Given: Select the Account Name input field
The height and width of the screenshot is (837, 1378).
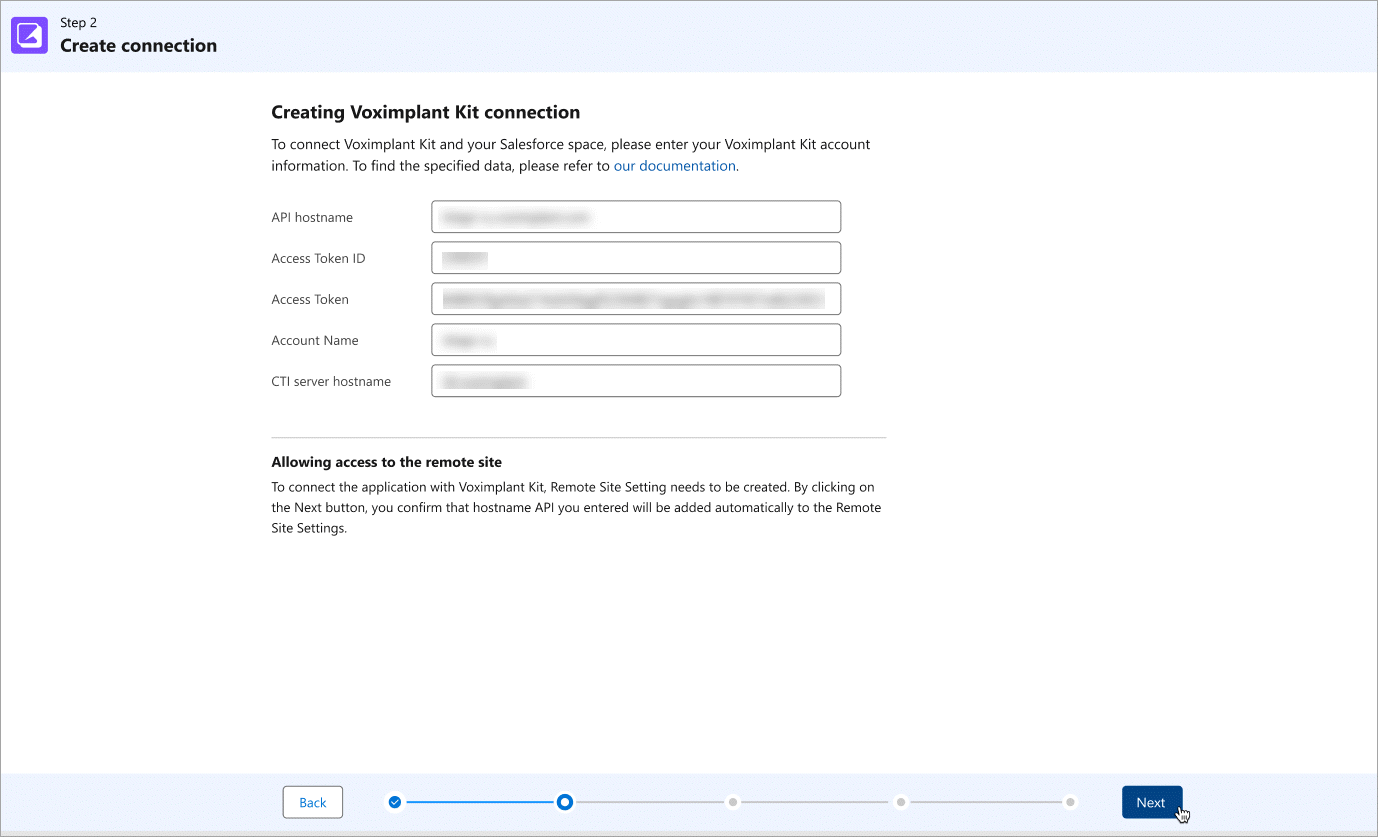Looking at the screenshot, I should click(x=636, y=340).
